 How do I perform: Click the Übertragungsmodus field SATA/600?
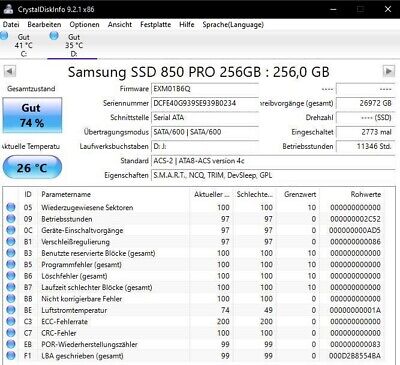[205, 132]
